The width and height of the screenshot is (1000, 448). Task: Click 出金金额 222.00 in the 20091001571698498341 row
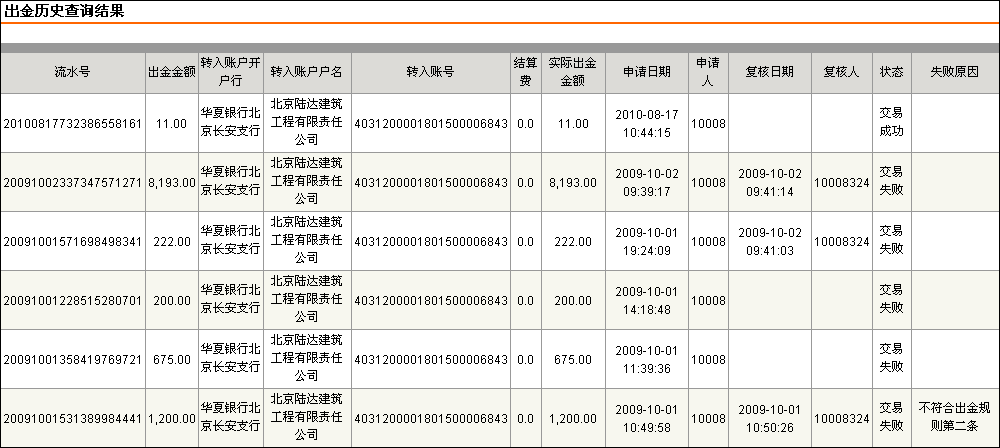pos(172,242)
